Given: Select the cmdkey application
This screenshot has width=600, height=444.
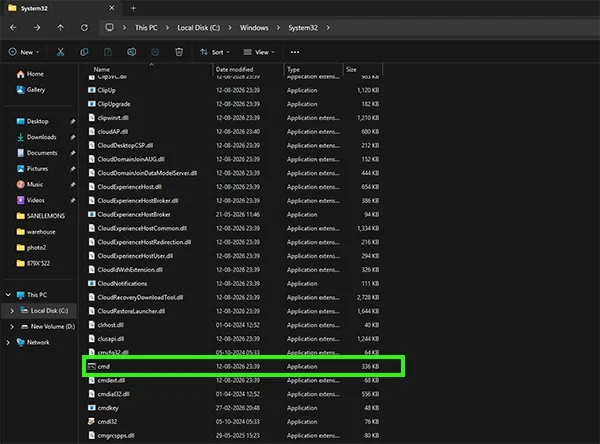Looking at the screenshot, I should [x=233, y=408].
